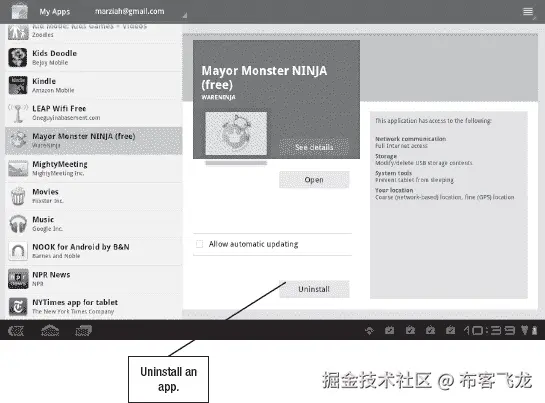Select the Music Google Inc. entry

click(x=93, y=224)
